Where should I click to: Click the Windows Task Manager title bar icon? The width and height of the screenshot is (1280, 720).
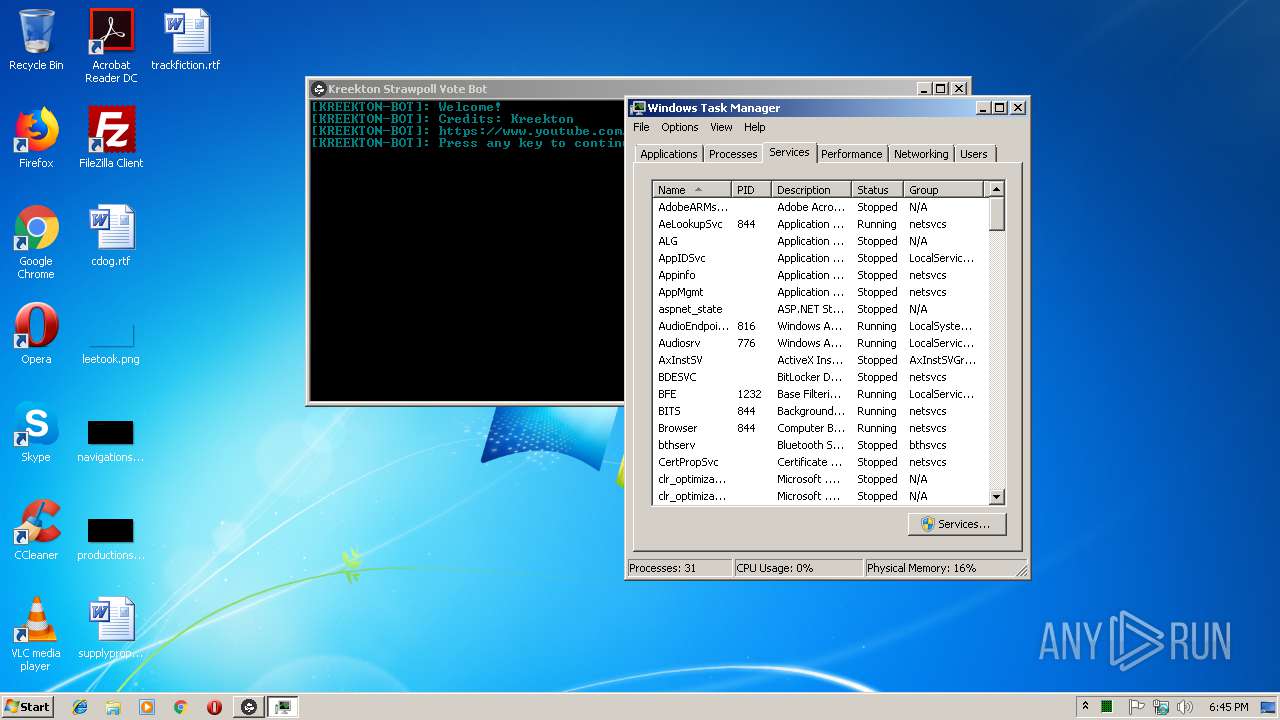(x=638, y=108)
